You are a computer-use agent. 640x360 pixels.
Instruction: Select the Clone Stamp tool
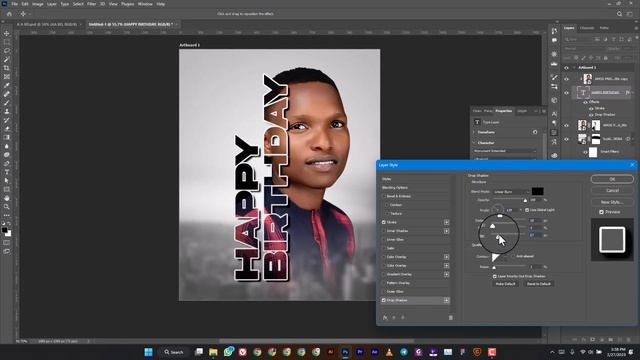coord(7,111)
